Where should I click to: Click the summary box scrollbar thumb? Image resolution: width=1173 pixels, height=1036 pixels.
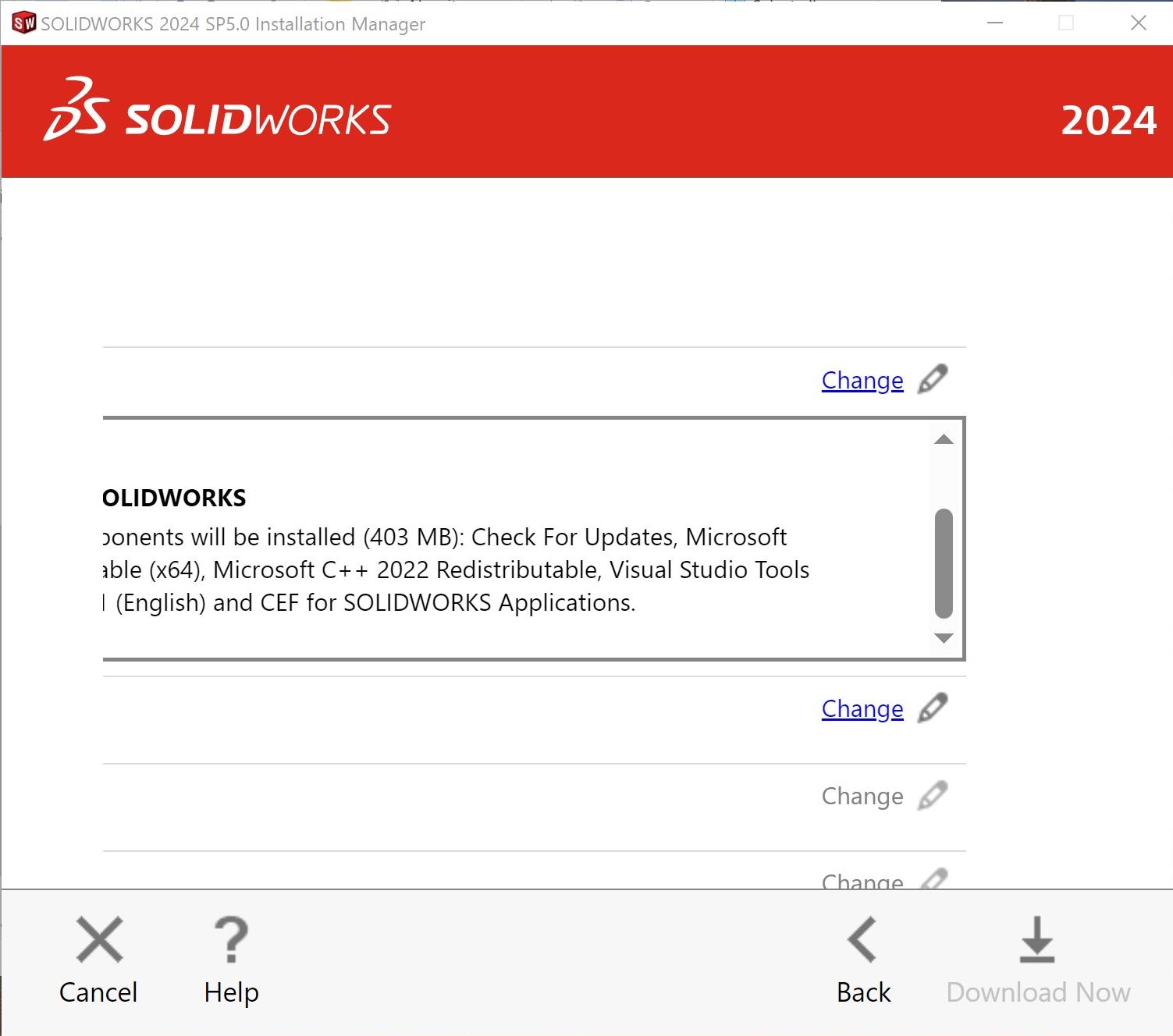(x=944, y=563)
